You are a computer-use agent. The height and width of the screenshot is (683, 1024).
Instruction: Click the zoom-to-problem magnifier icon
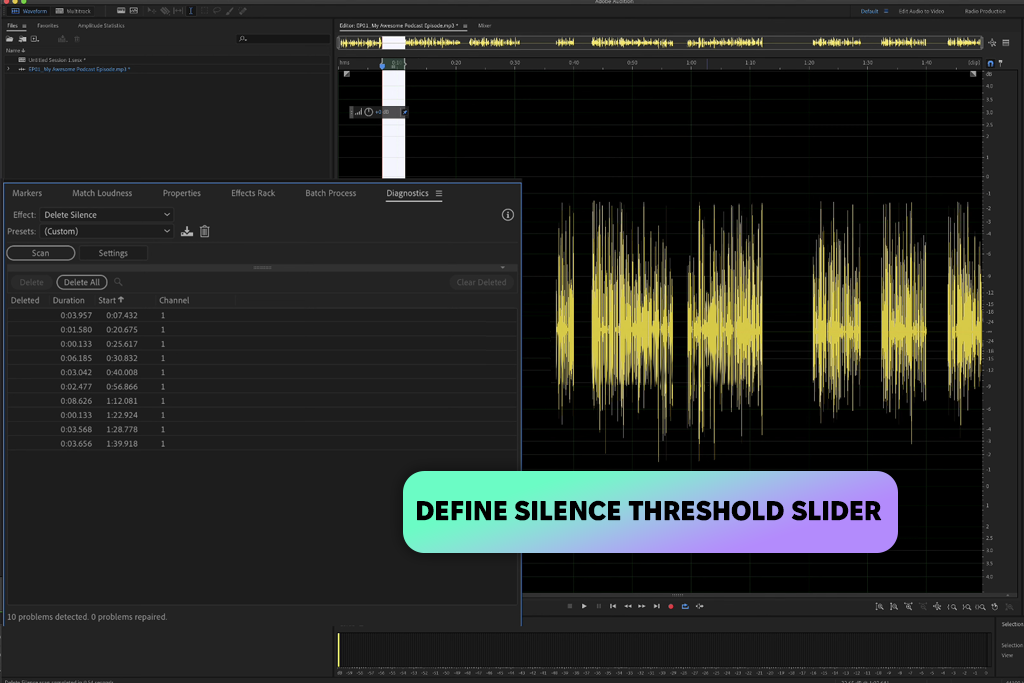tap(118, 282)
